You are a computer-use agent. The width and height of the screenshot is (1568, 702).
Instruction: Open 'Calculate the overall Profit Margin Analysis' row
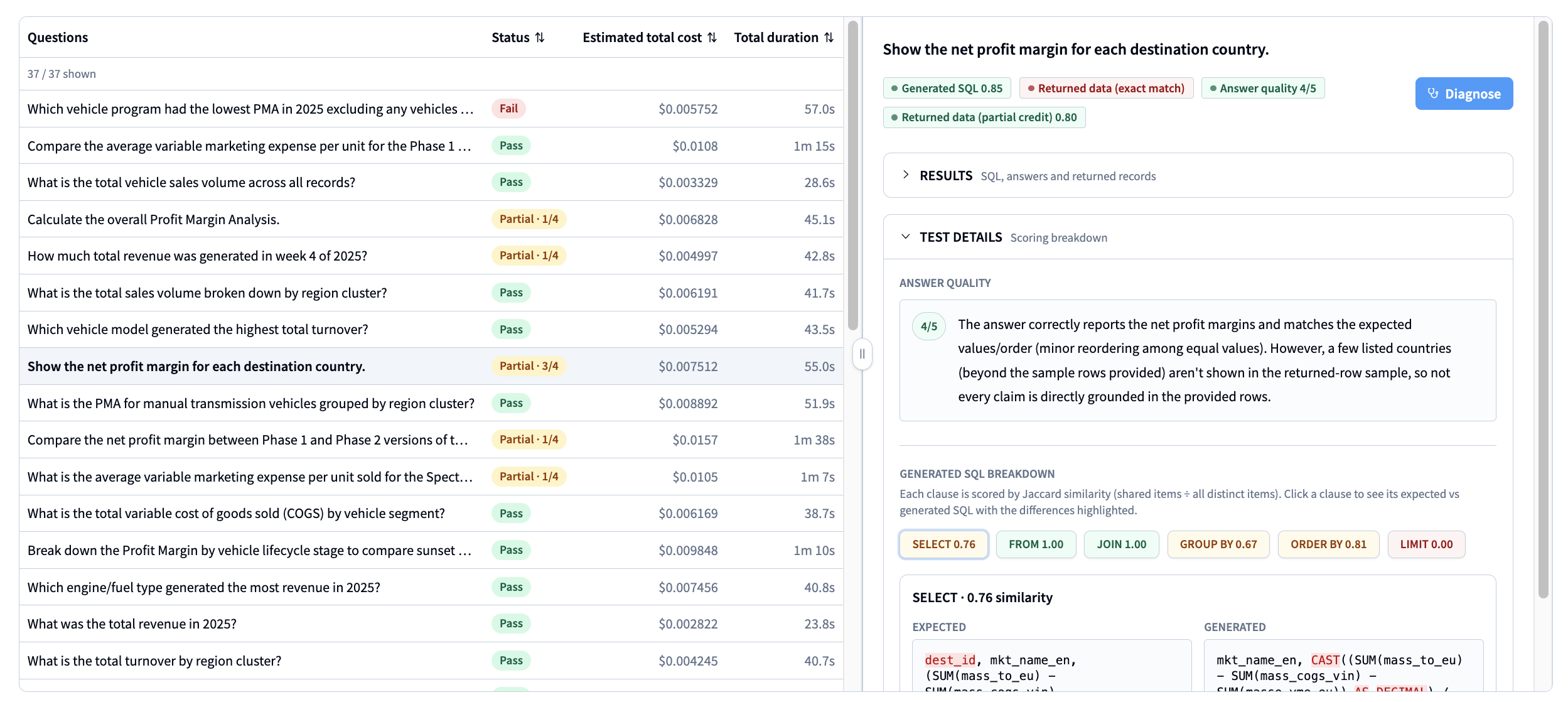point(431,219)
